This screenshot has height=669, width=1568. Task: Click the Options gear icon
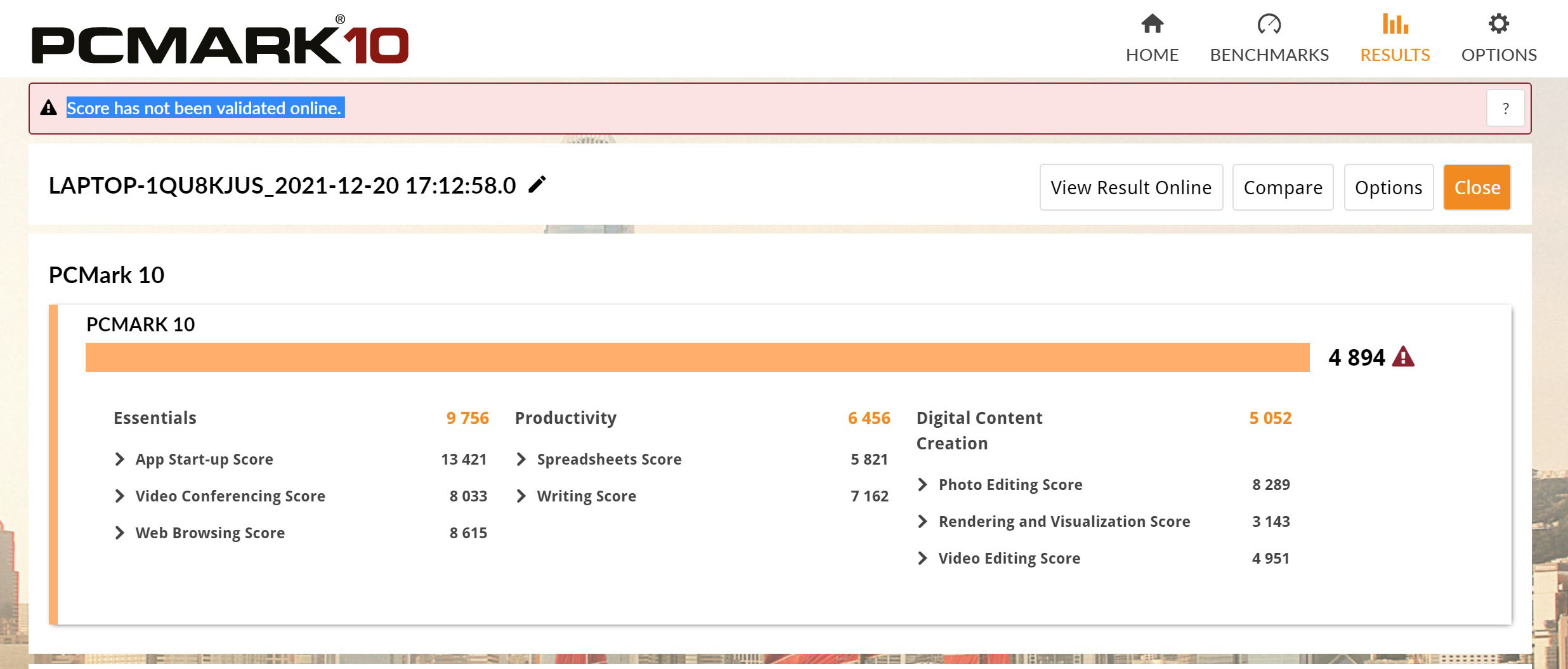tap(1499, 24)
